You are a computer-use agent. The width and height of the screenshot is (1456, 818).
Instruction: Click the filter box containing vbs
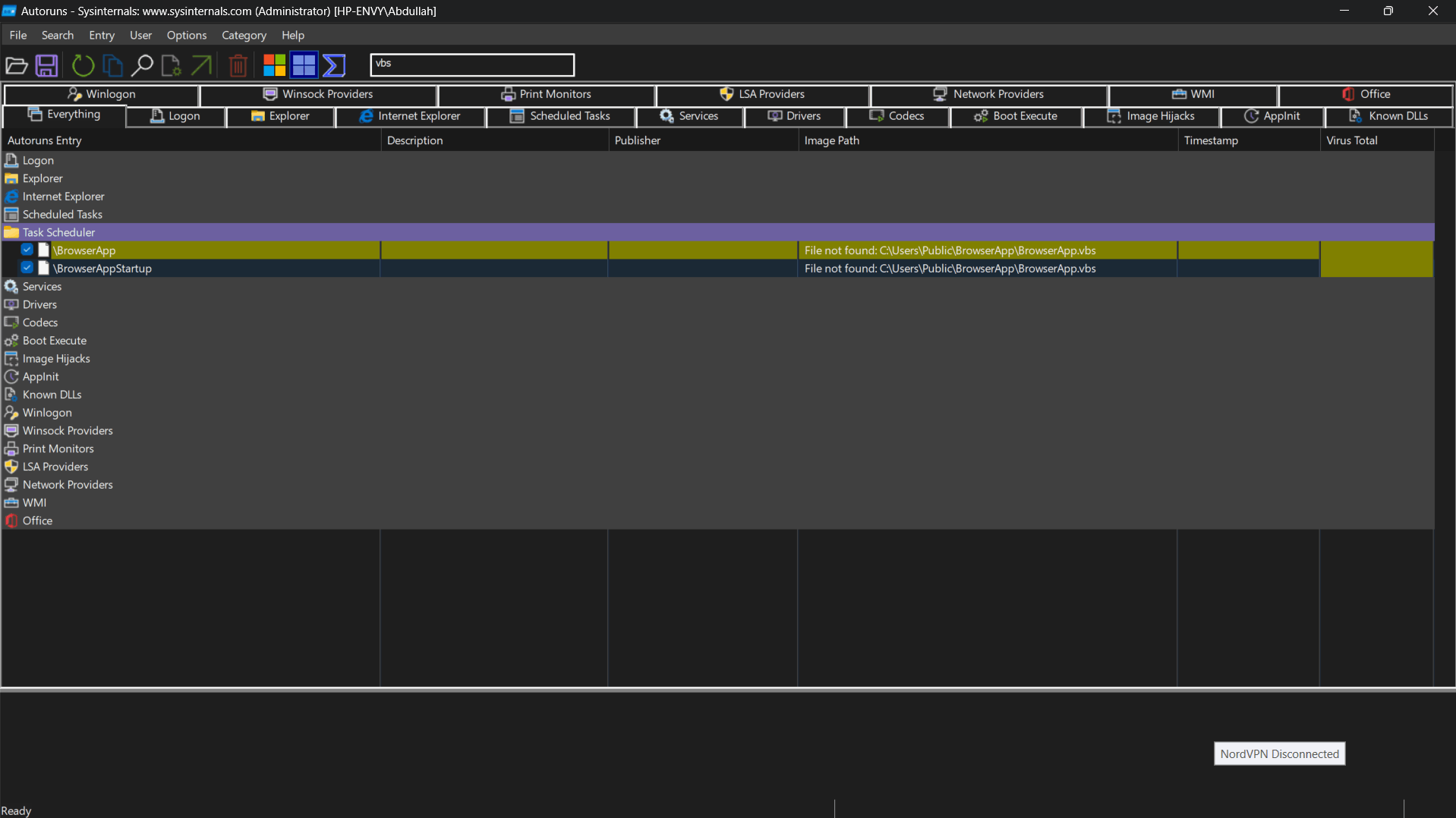pyautogui.click(x=472, y=64)
